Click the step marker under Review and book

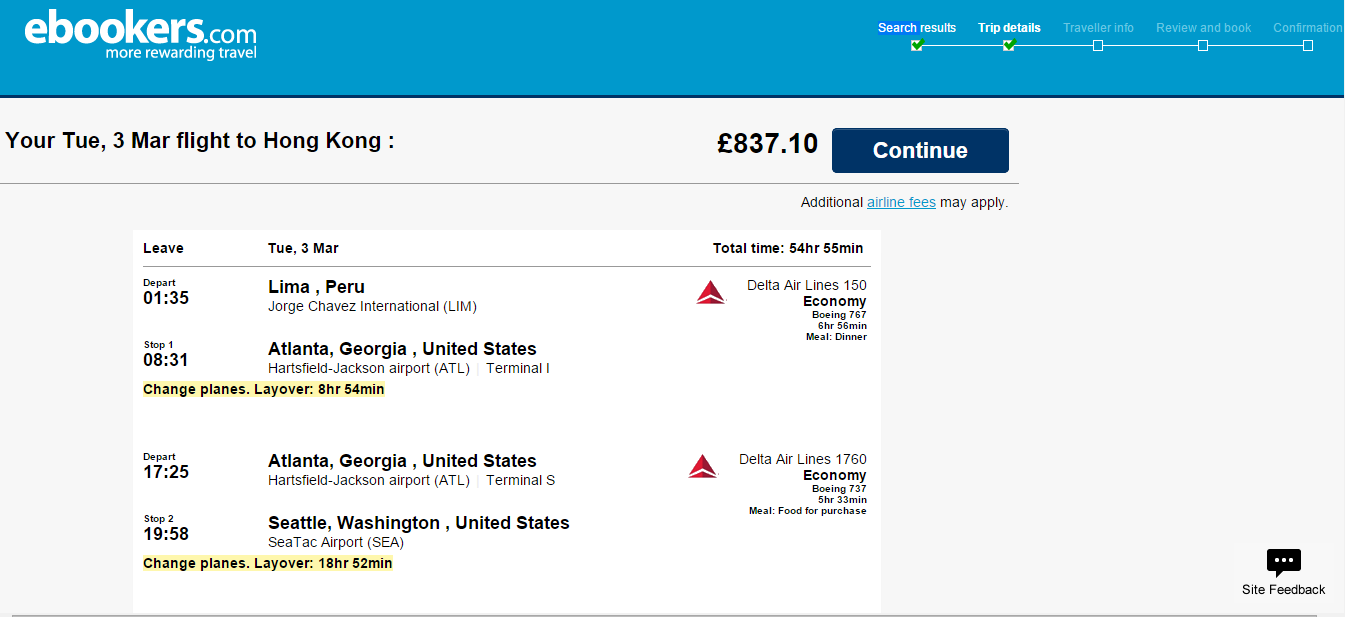[x=1203, y=45]
